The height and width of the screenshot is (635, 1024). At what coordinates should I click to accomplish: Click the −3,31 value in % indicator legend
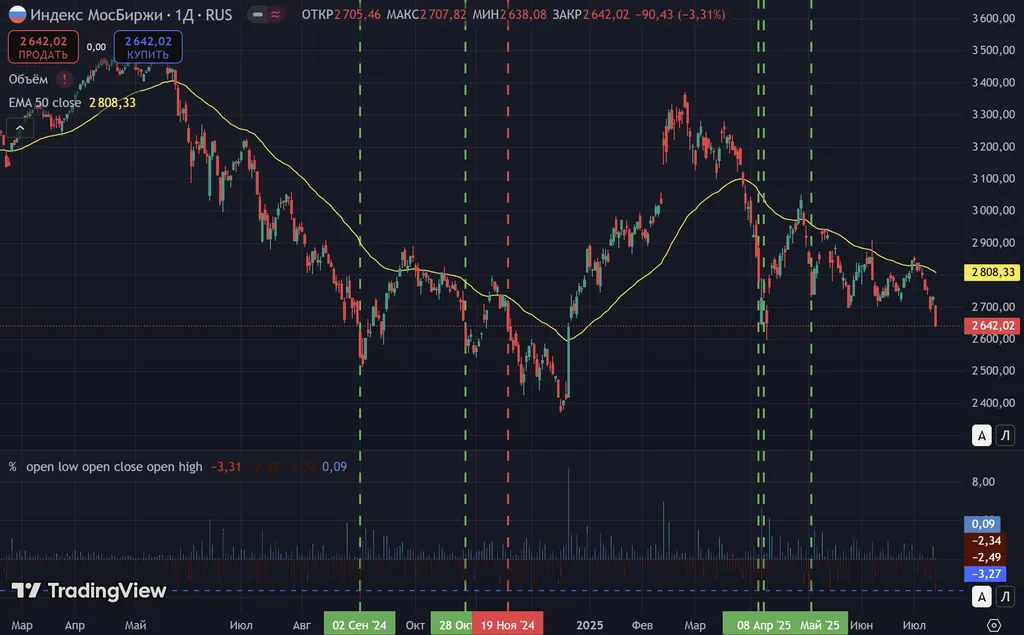click(226, 466)
